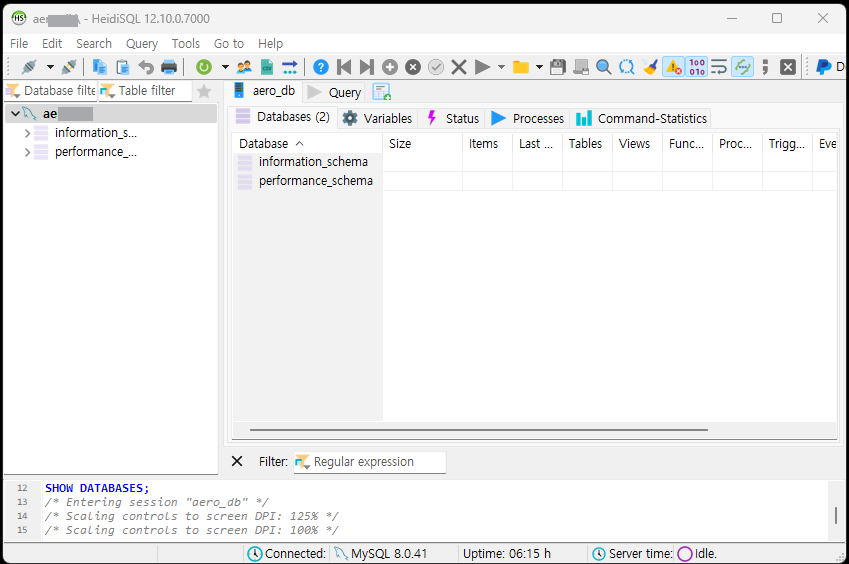Select information_schema row in the Databases list
This screenshot has height=564, width=849.
click(308, 162)
